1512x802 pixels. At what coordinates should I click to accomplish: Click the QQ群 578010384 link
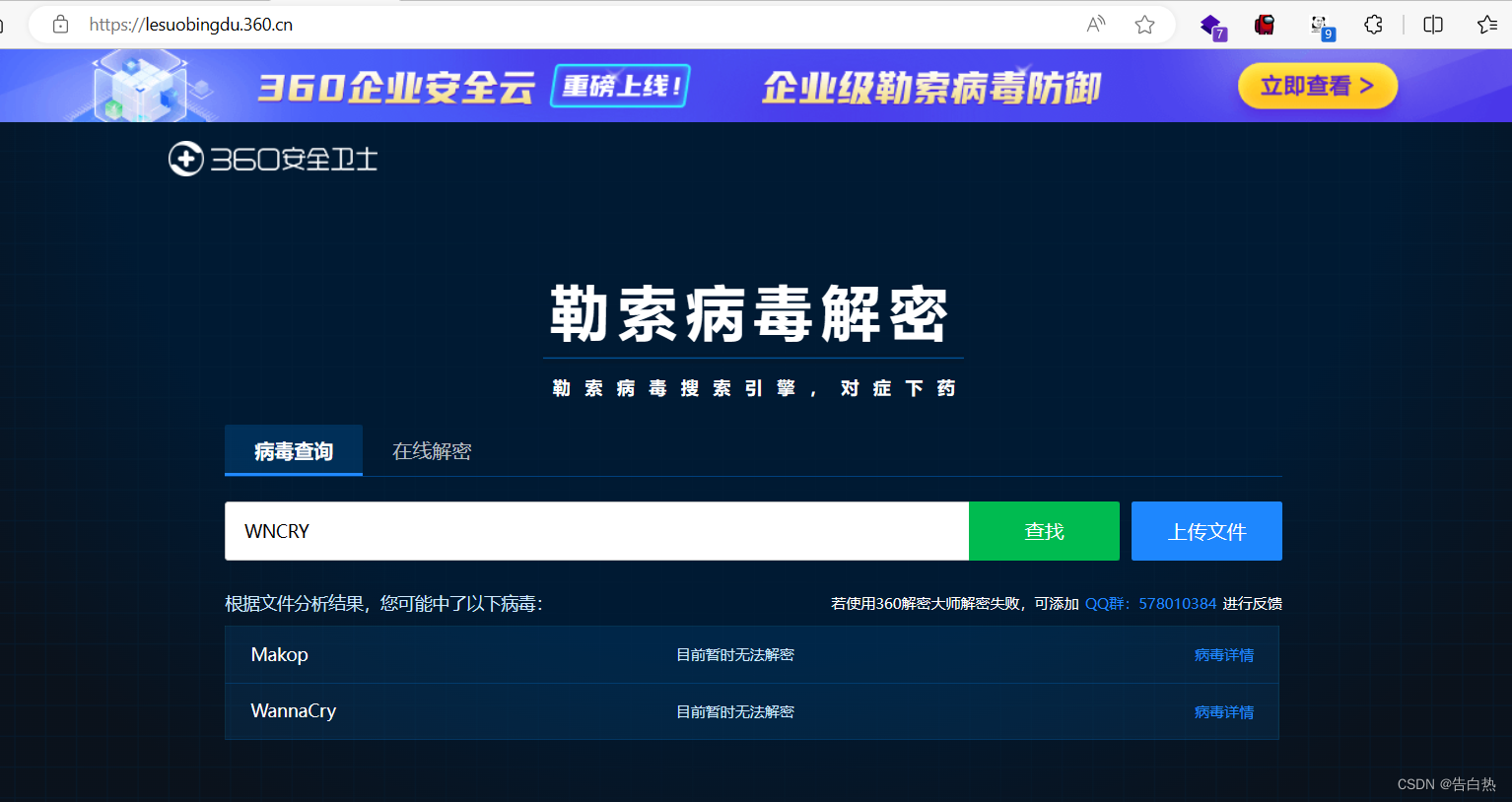pos(1150,603)
